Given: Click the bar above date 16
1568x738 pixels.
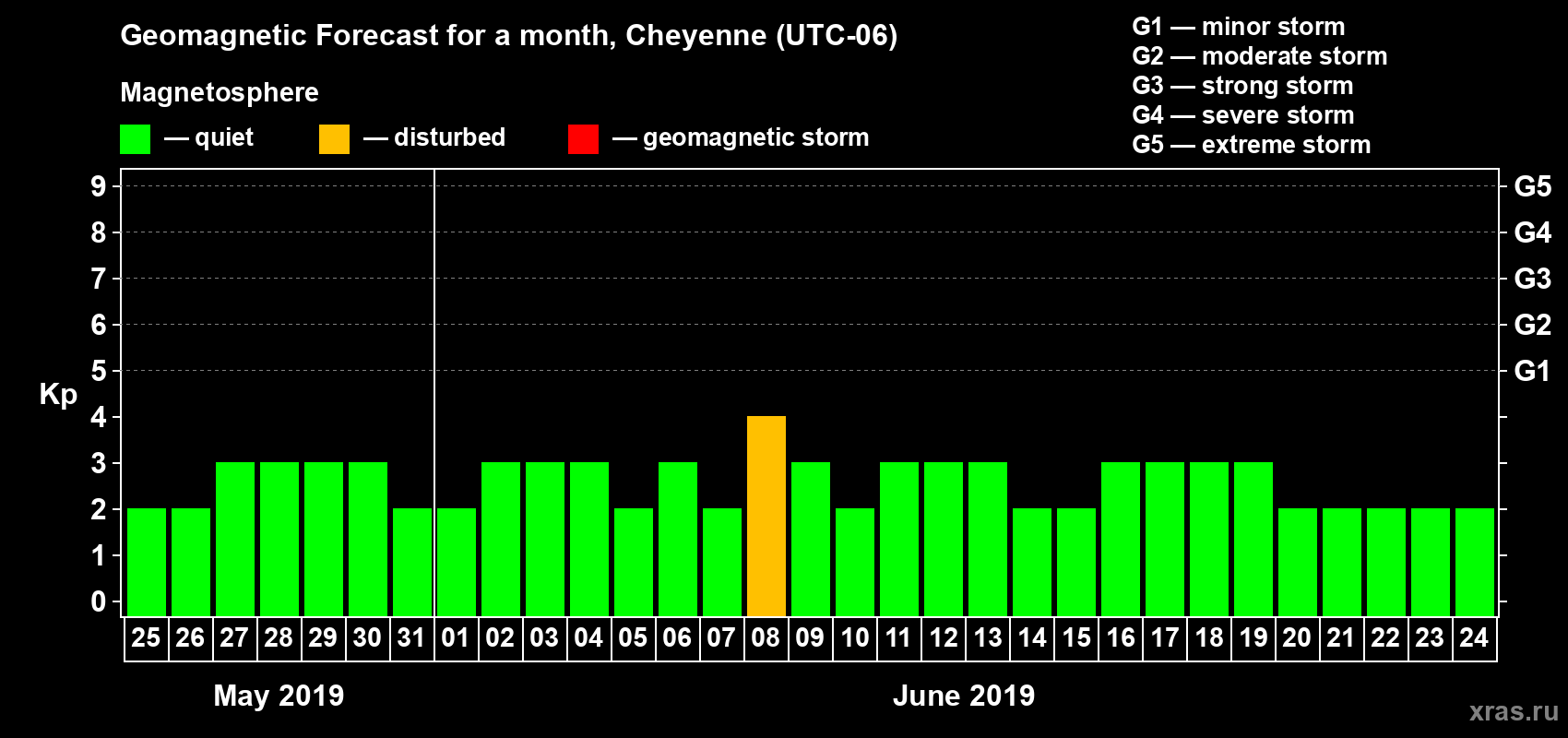Looking at the screenshot, I should pos(1121,539).
